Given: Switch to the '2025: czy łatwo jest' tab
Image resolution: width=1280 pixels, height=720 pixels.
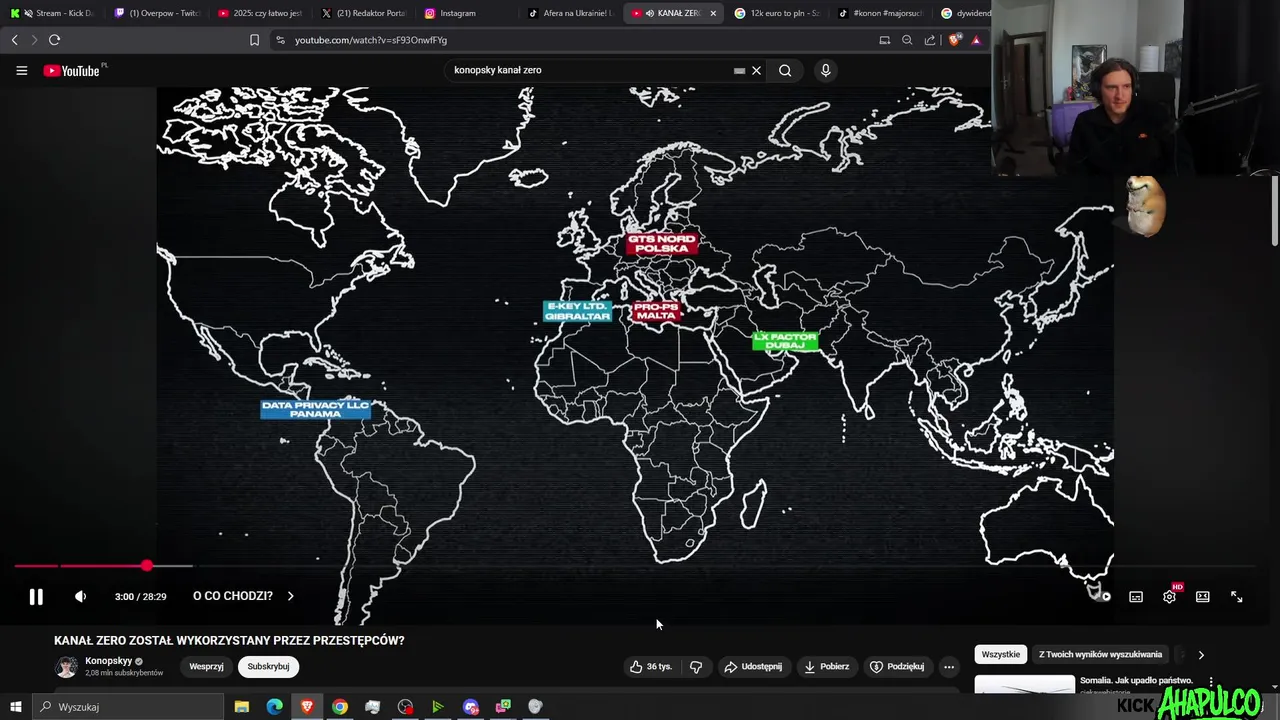Looking at the screenshot, I should coord(260,13).
